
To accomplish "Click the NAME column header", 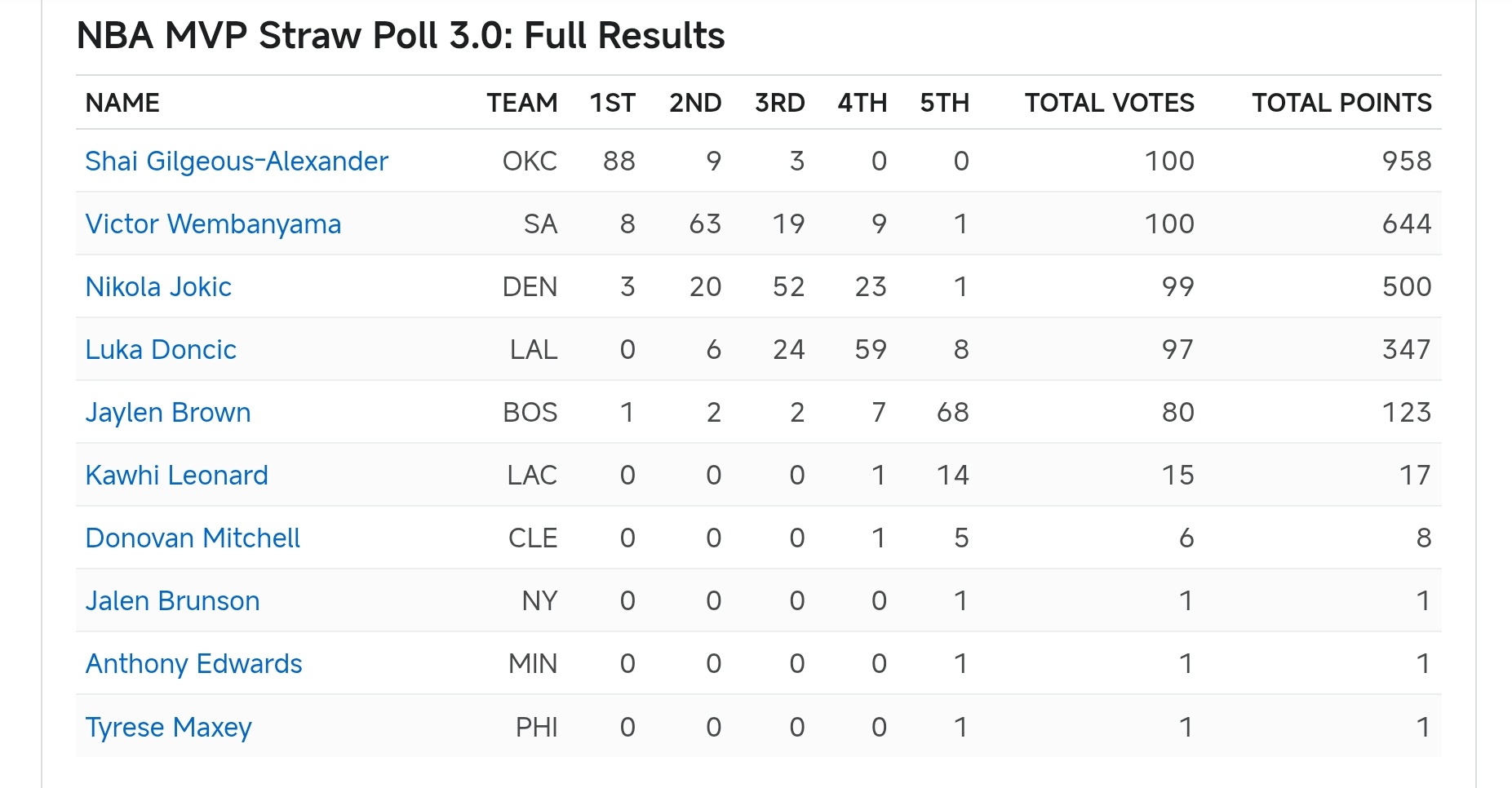I will pos(122,103).
